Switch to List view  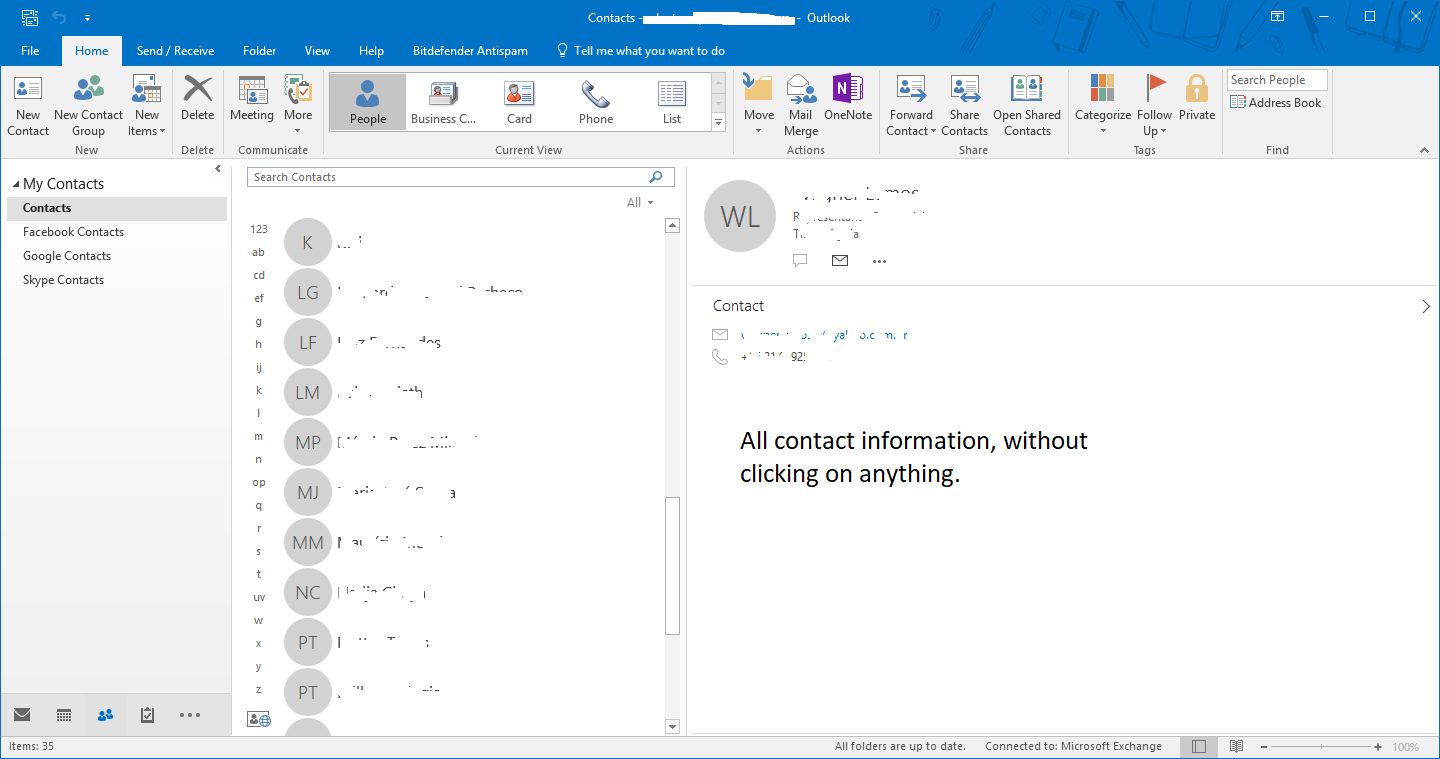point(672,102)
